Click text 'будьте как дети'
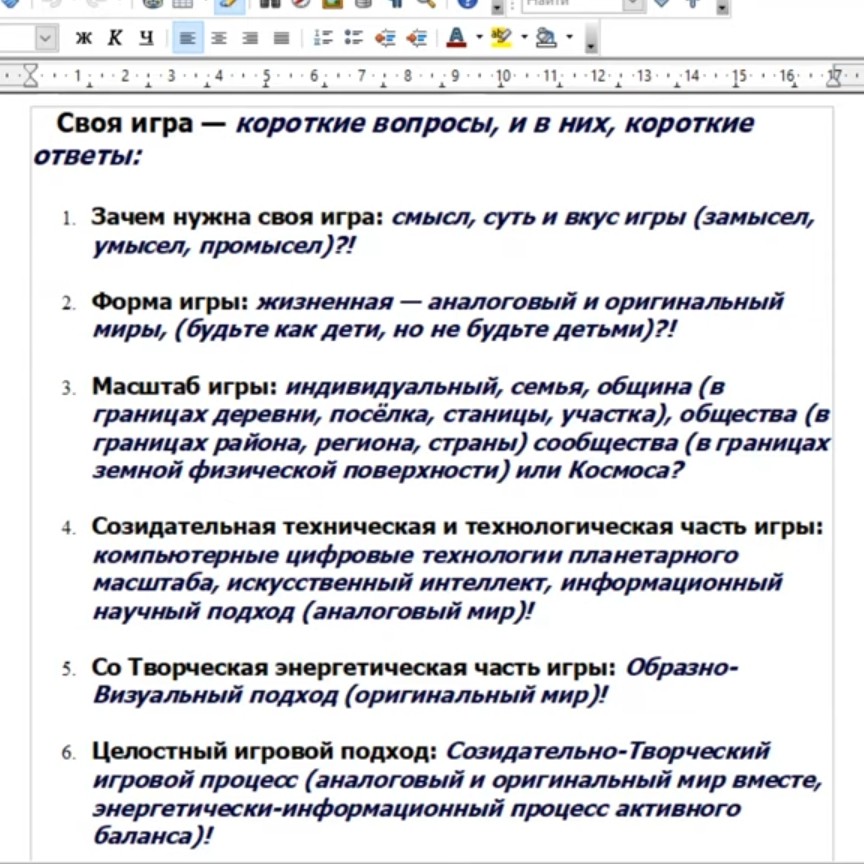864x864 pixels. 282,329
